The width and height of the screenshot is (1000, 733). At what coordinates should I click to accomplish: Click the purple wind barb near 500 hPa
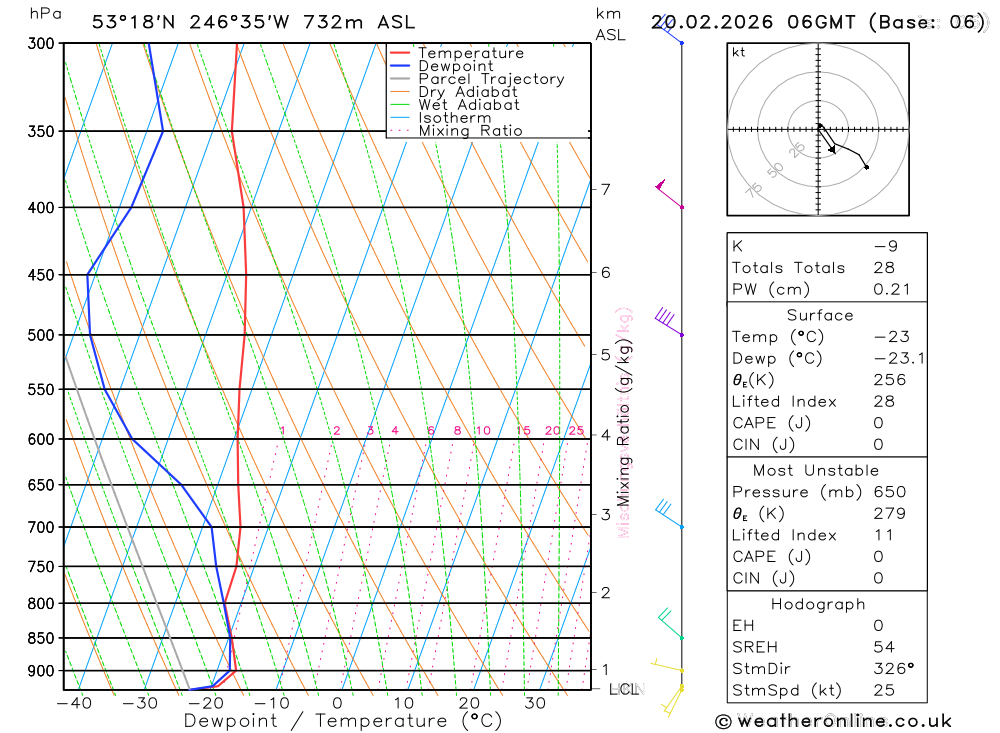668,322
